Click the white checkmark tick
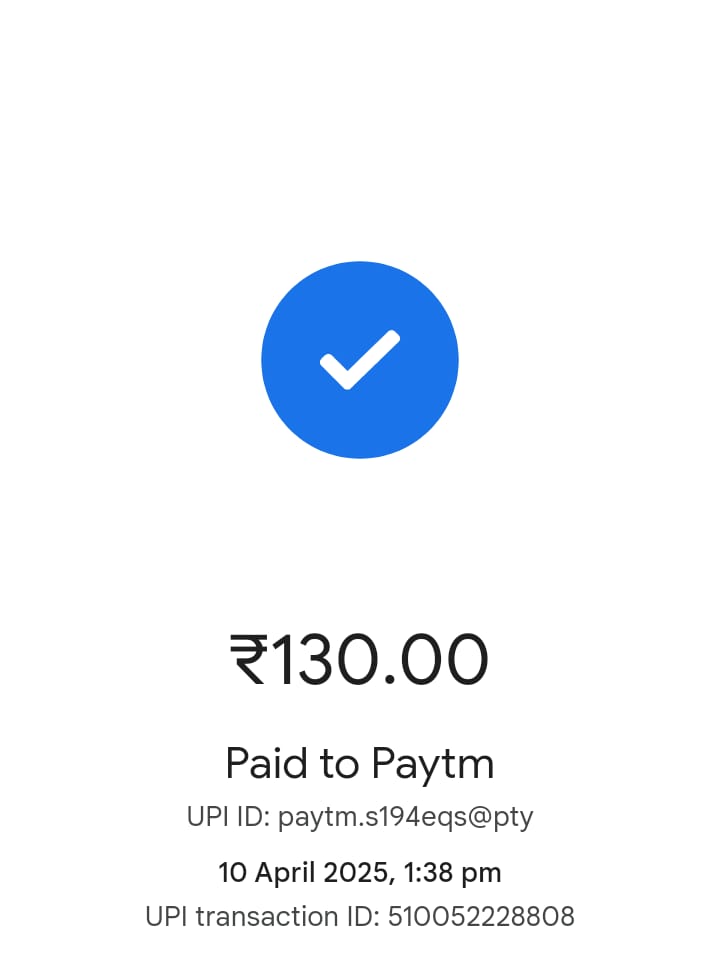 tap(360, 360)
